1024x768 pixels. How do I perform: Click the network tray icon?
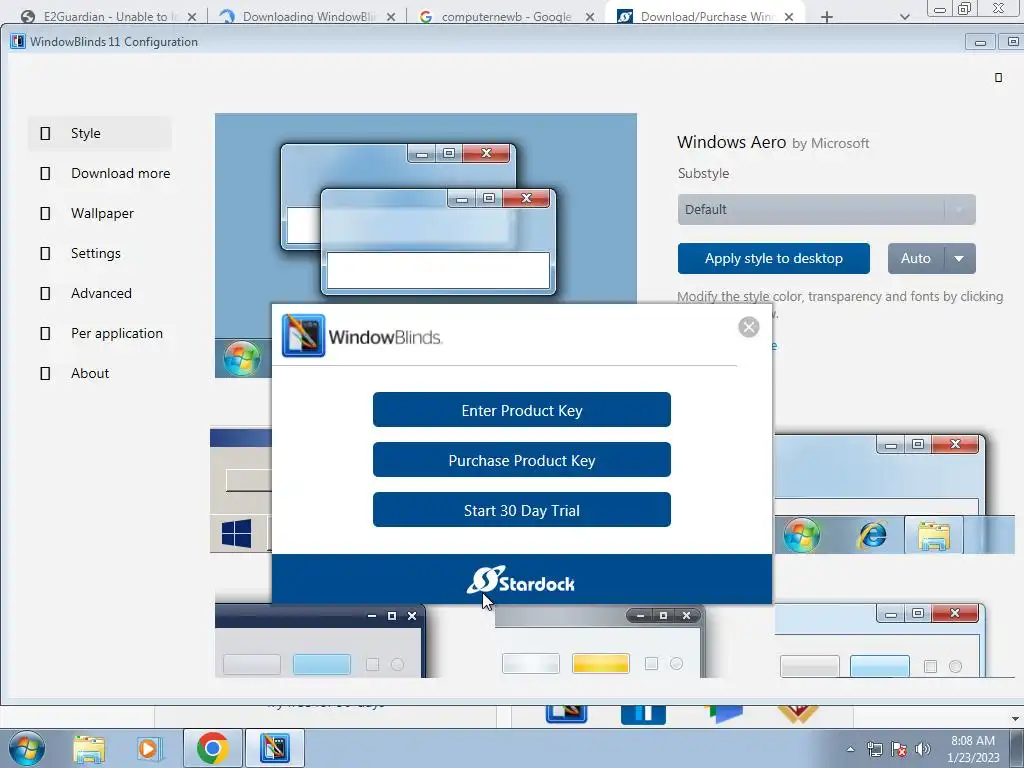click(874, 750)
